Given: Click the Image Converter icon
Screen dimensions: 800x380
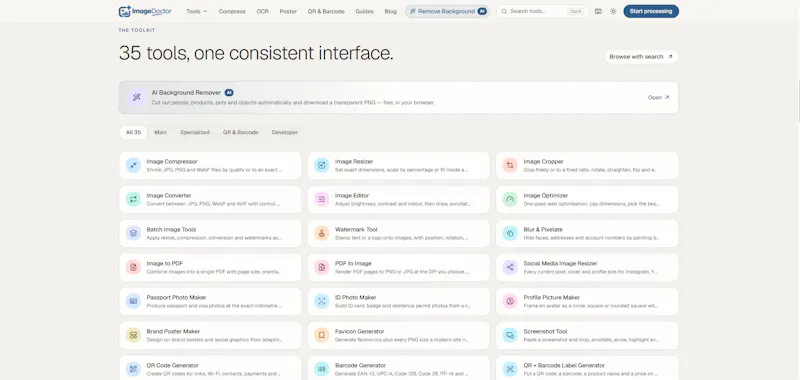Looking at the screenshot, I should 133,199.
